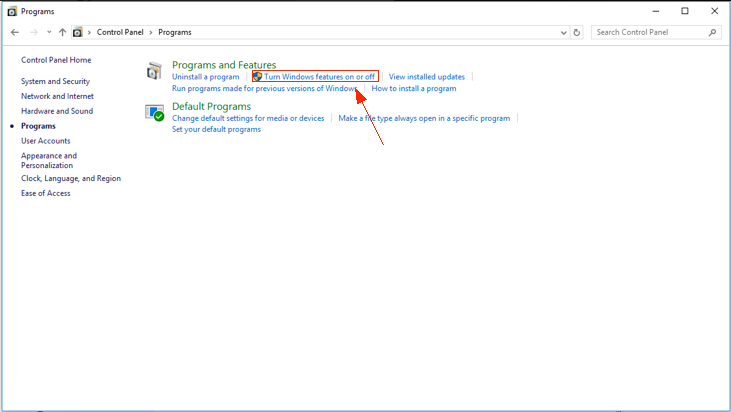The image size is (731, 412).
Task: Open Hardware and Sound in sidebar
Action: tap(57, 111)
